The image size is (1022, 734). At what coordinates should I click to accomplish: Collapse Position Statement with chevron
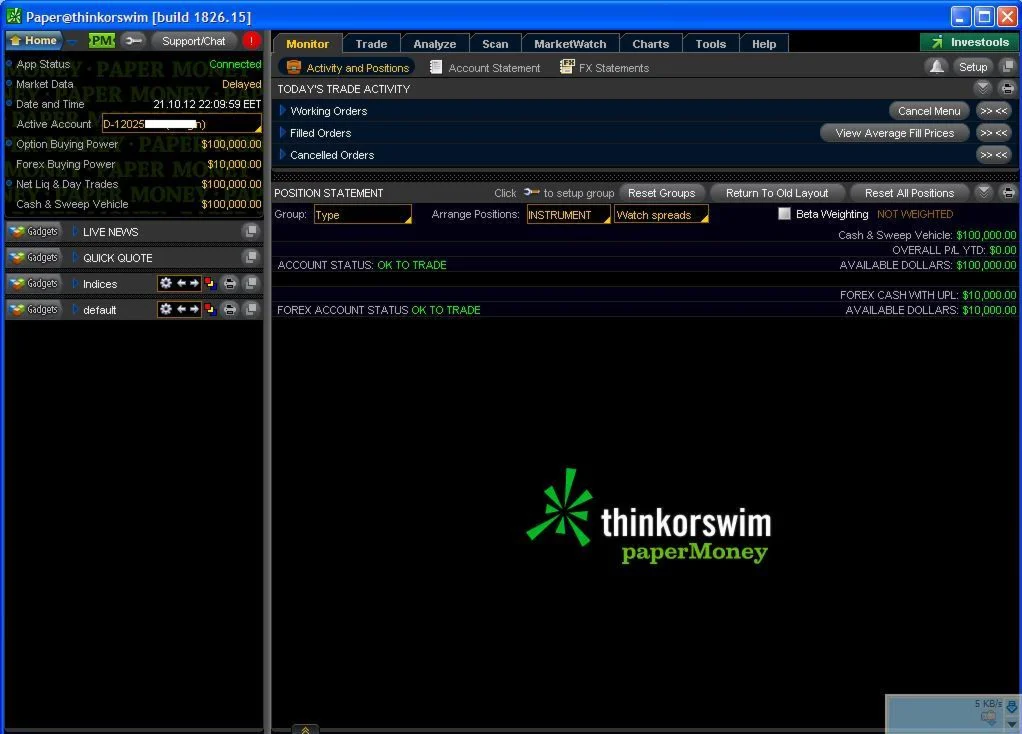[984, 192]
